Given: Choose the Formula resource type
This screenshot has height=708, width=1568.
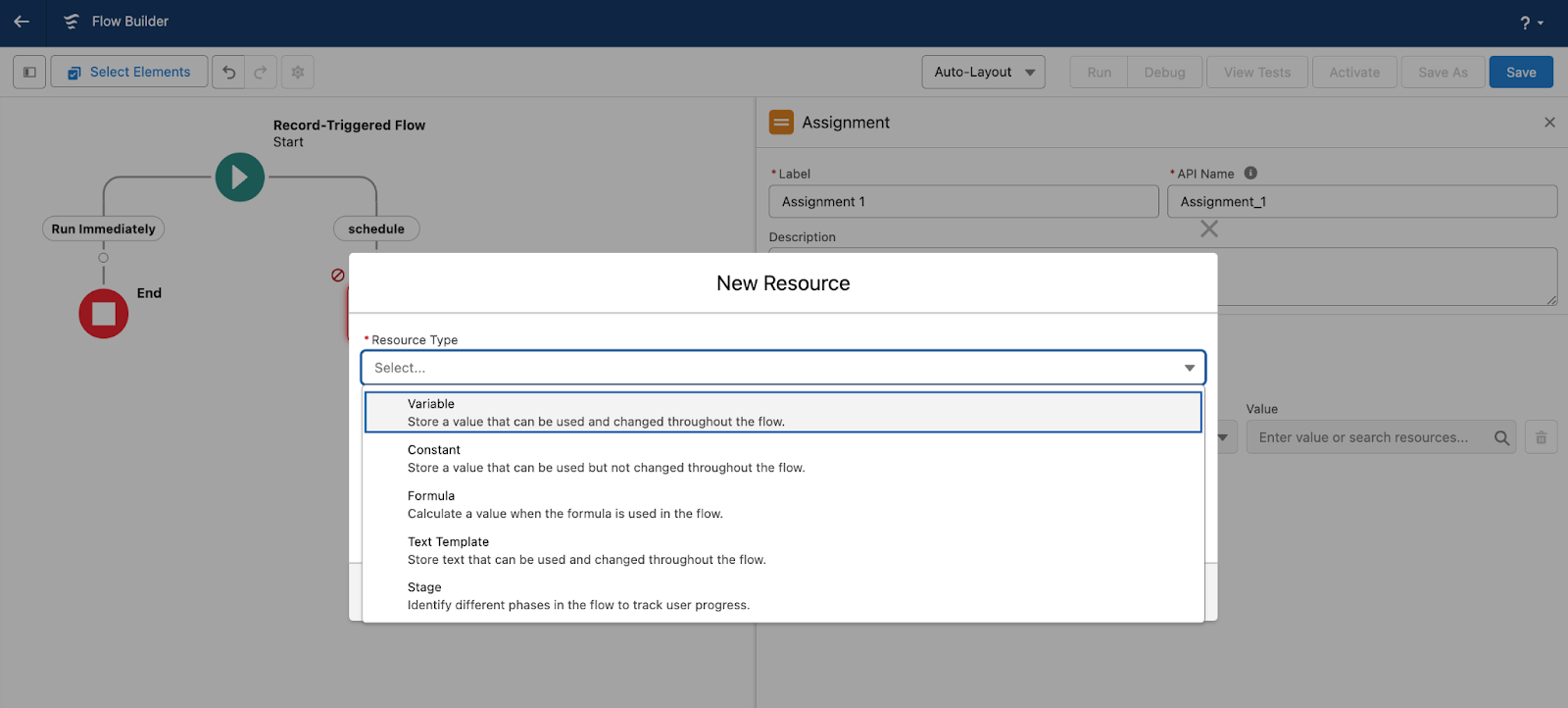Looking at the screenshot, I should [783, 504].
